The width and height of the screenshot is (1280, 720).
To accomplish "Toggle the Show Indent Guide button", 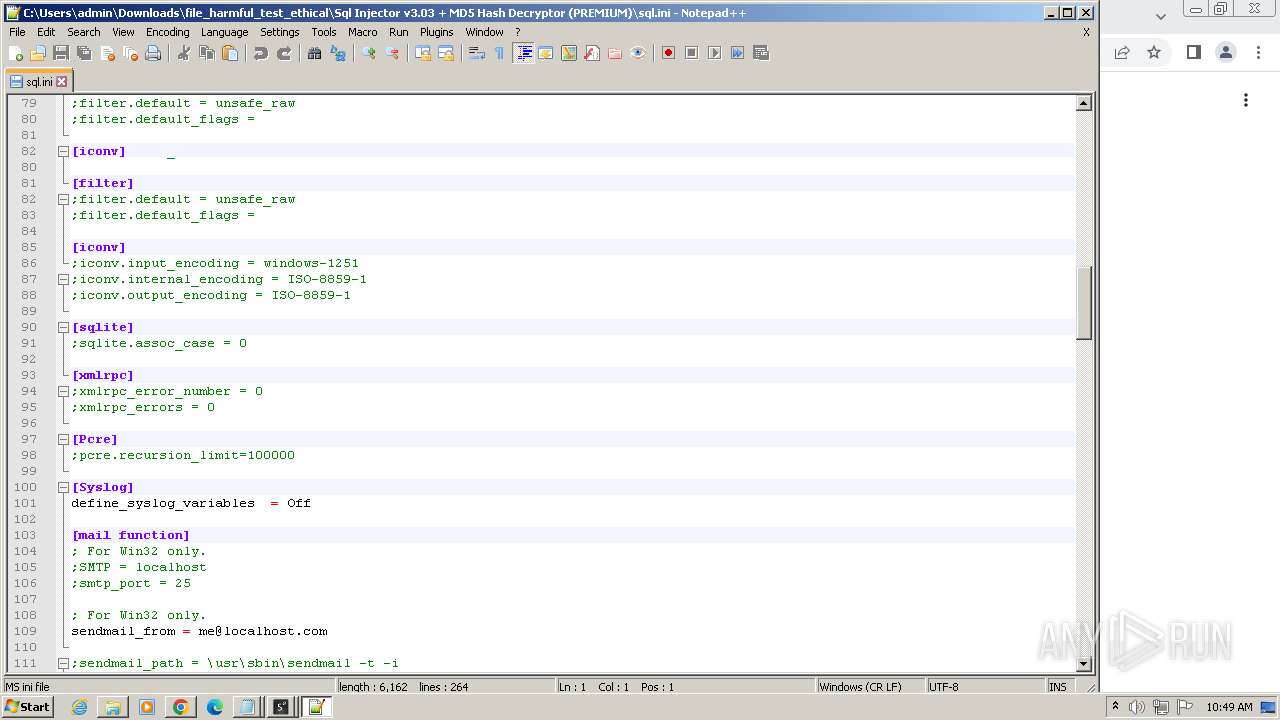I will (x=523, y=53).
